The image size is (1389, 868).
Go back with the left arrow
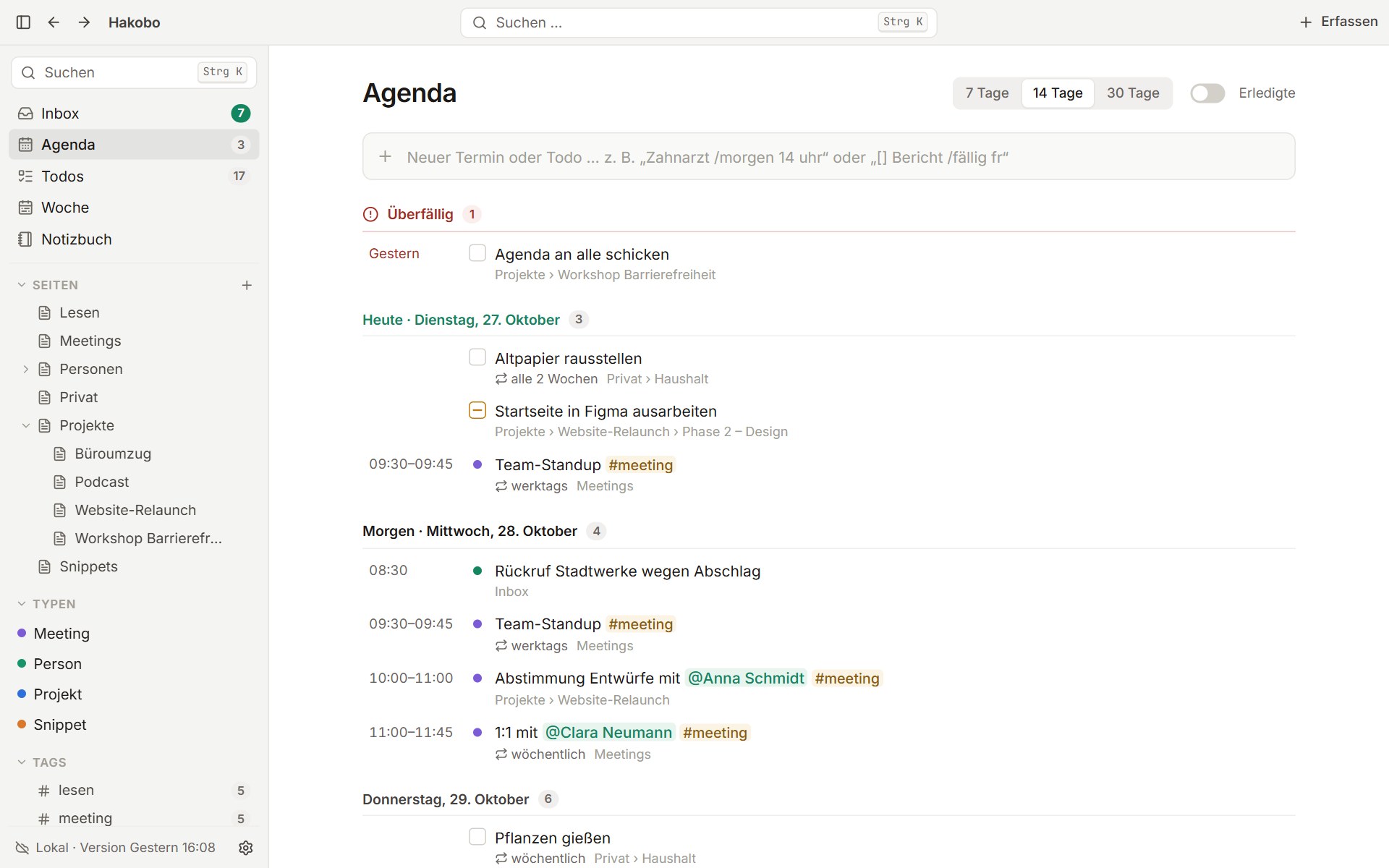[x=54, y=22]
